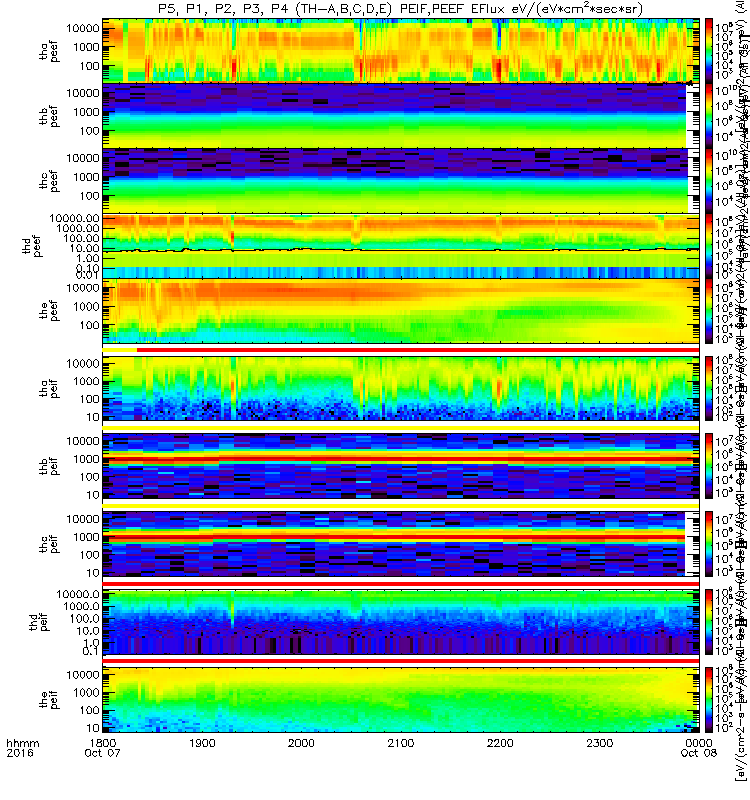Screen dimensions: 750x800
Task: Click the color bar beside tha peif panel
Action: pos(709,388)
